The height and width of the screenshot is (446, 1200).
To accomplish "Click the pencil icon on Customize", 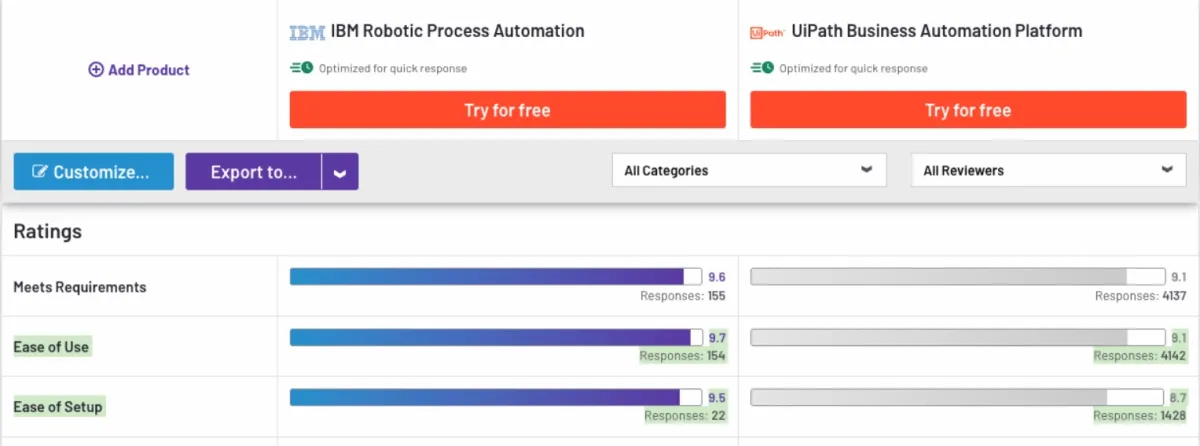I will pos(40,172).
